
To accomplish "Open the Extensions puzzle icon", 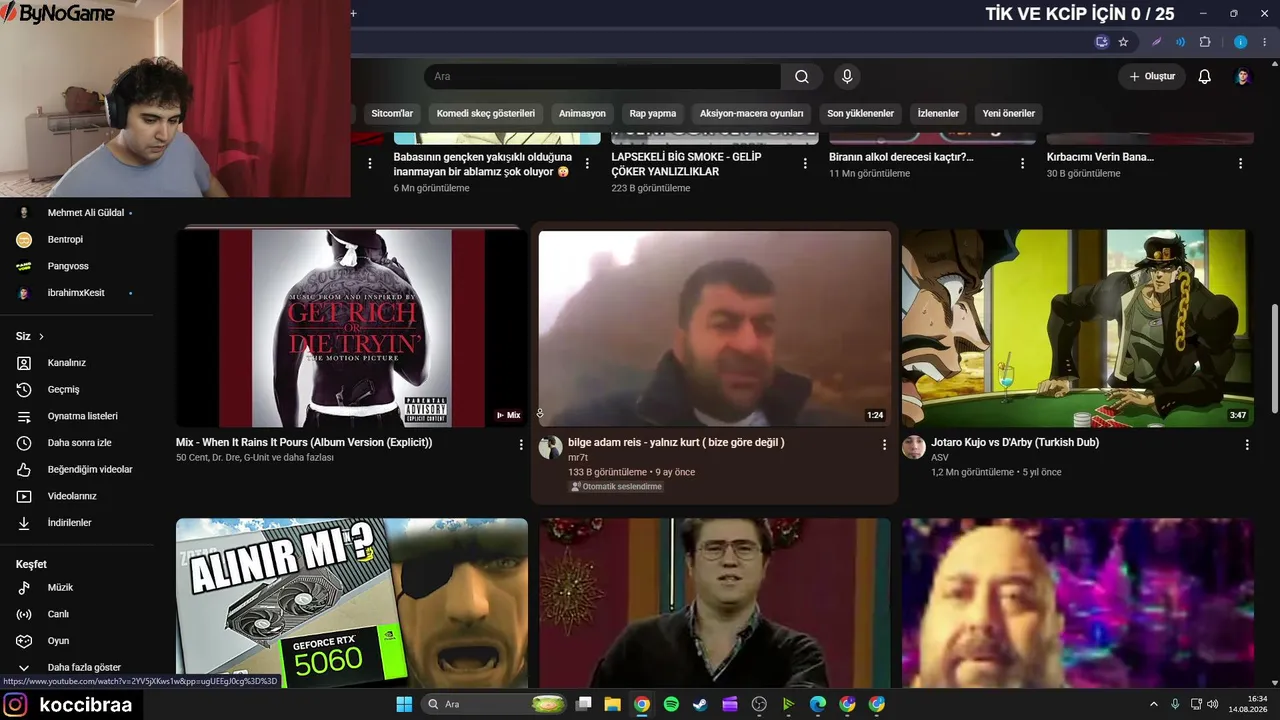I will click(1205, 42).
